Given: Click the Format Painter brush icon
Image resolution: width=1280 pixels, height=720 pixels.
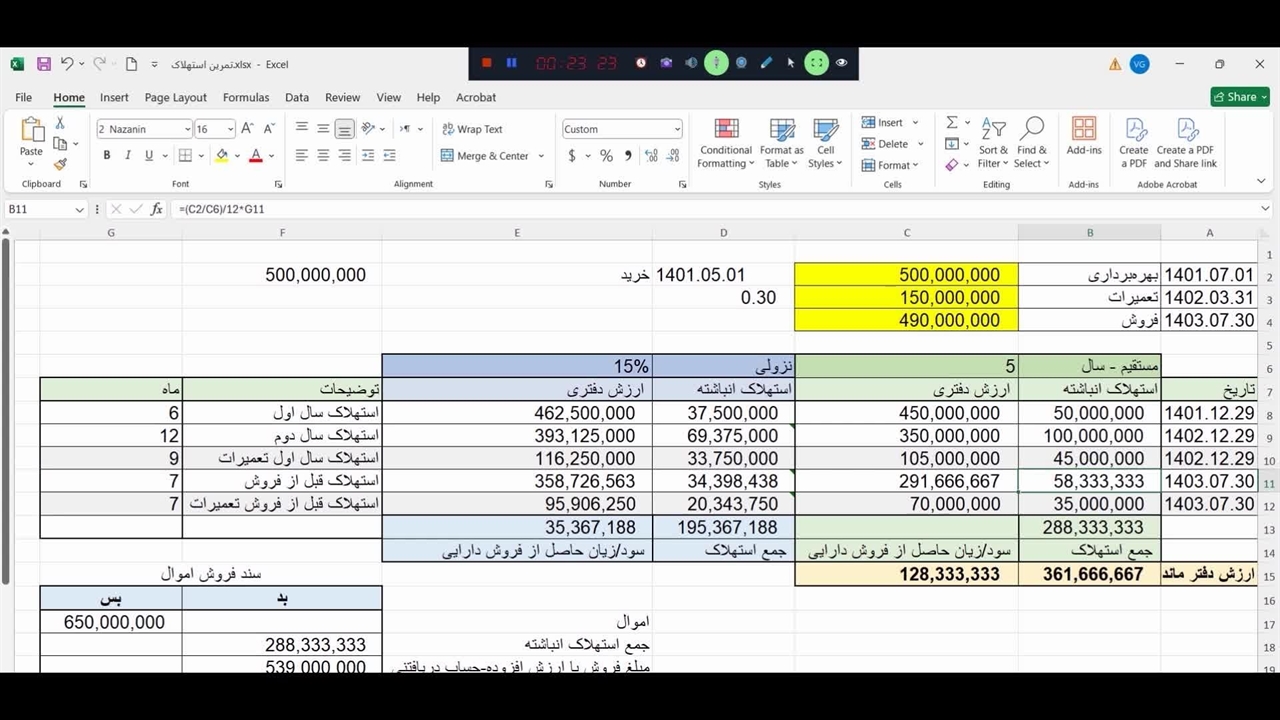Looking at the screenshot, I should (x=60, y=164).
